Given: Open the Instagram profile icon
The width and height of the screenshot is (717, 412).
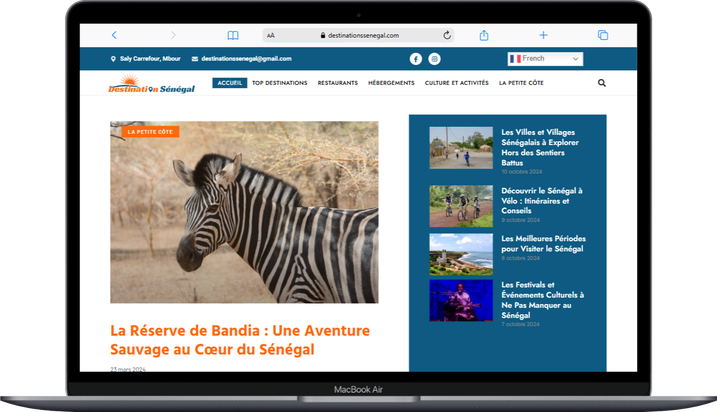Looking at the screenshot, I should 434,59.
